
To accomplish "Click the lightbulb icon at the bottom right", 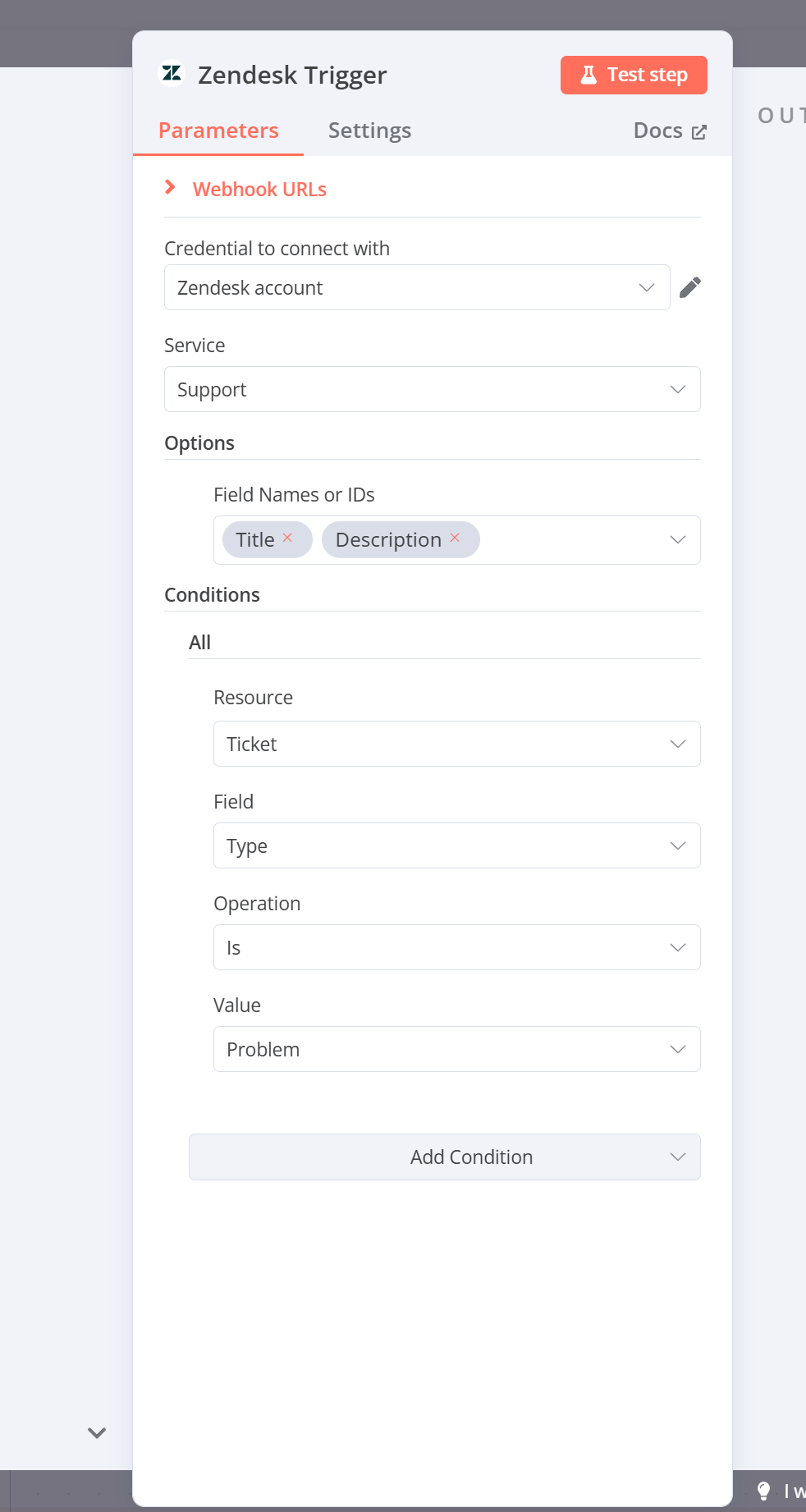I will 763,1491.
